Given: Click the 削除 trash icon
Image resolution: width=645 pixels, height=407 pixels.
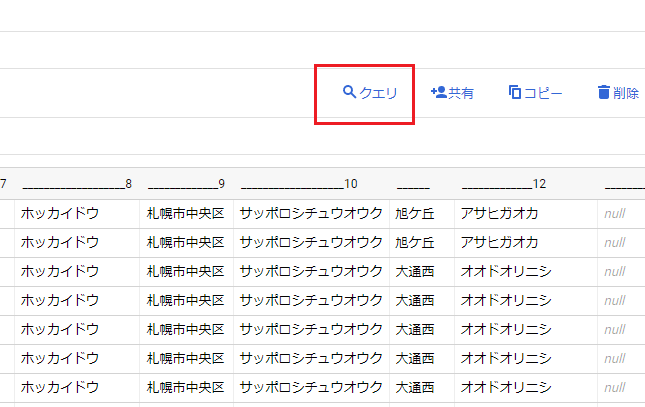Looking at the screenshot, I should 603,92.
